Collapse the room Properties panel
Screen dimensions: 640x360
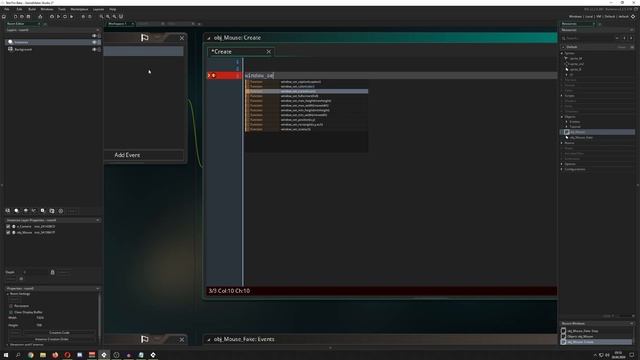tap(98, 289)
